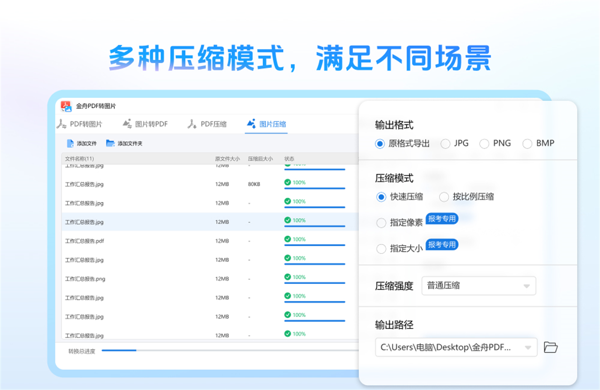The height and width of the screenshot is (390, 600).
Task: Select 按比例压缩 compression mode
Action: tap(466, 197)
